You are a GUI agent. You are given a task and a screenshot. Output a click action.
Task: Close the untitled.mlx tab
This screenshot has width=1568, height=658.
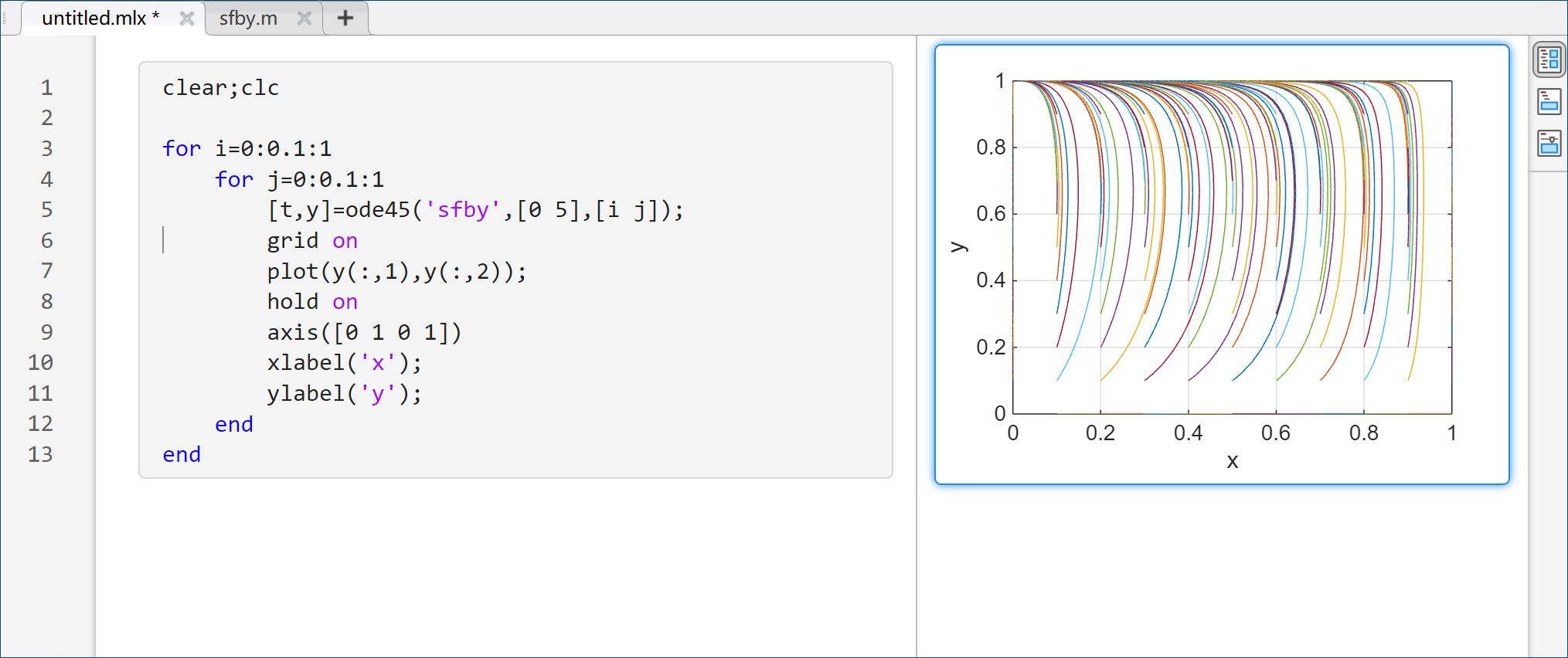point(186,18)
